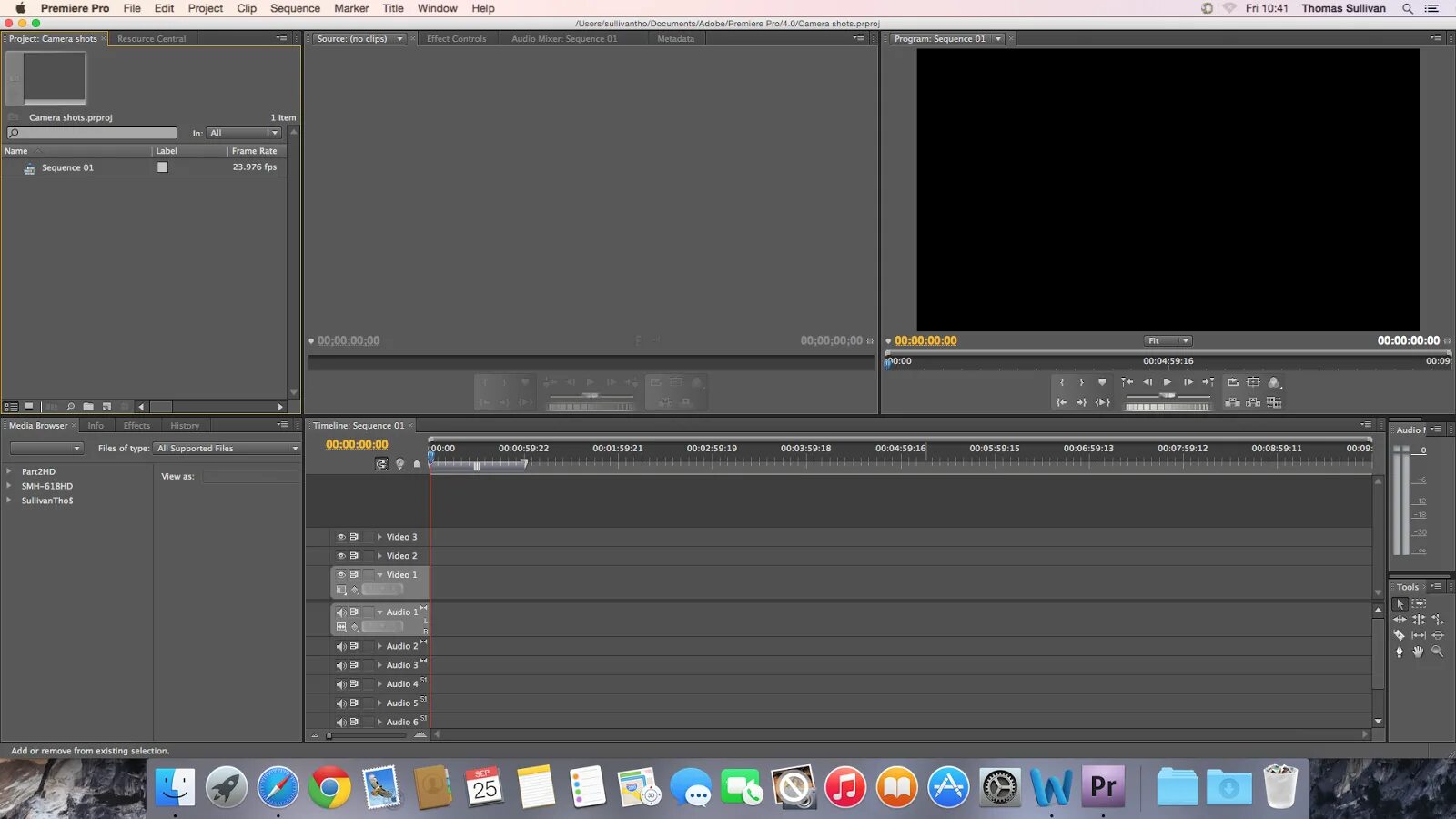1456x819 pixels.
Task: Collapse the Audio 1 track
Action: pyautogui.click(x=379, y=612)
